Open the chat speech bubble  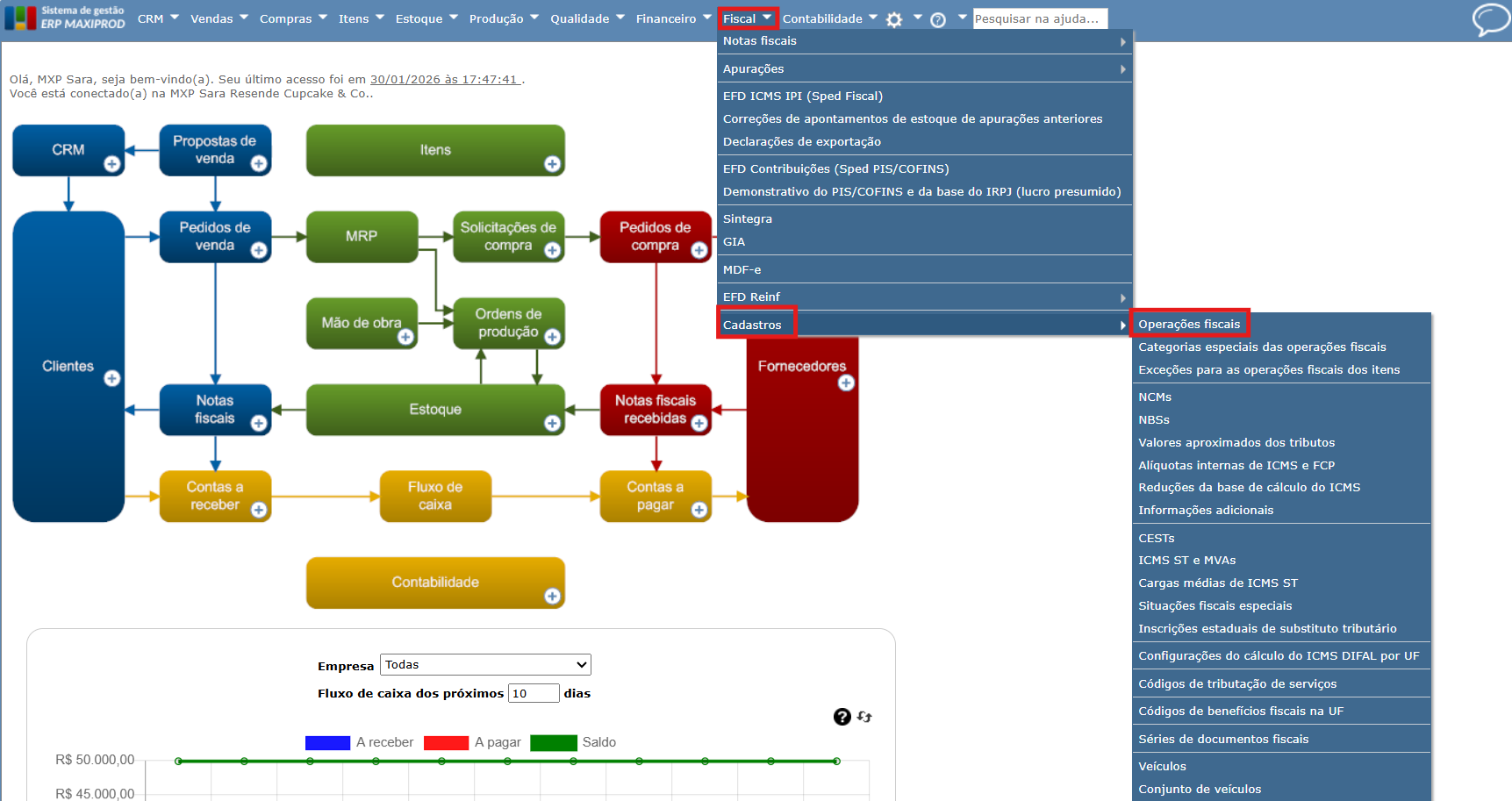[1490, 19]
